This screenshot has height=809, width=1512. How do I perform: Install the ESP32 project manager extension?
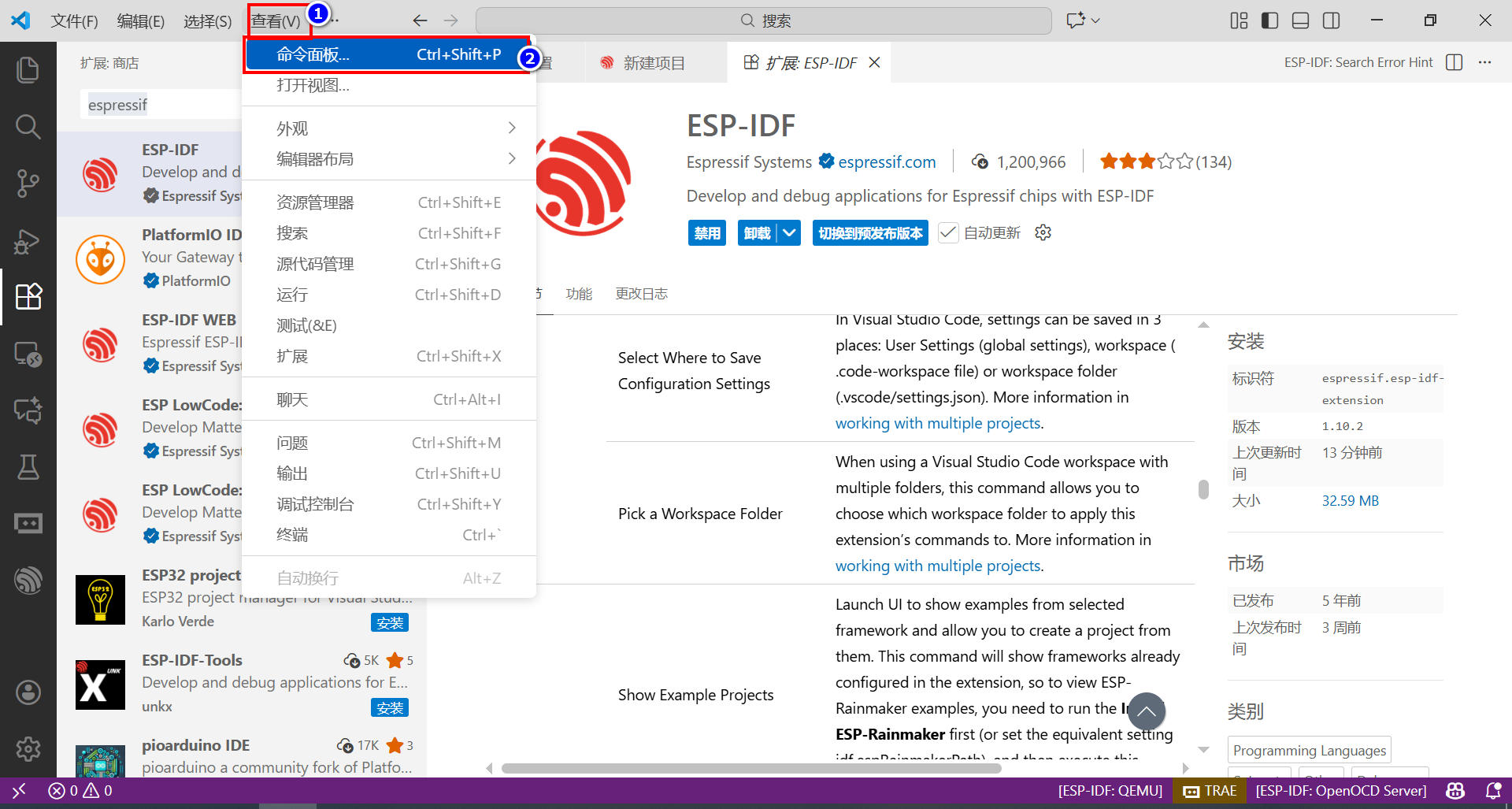(x=390, y=623)
